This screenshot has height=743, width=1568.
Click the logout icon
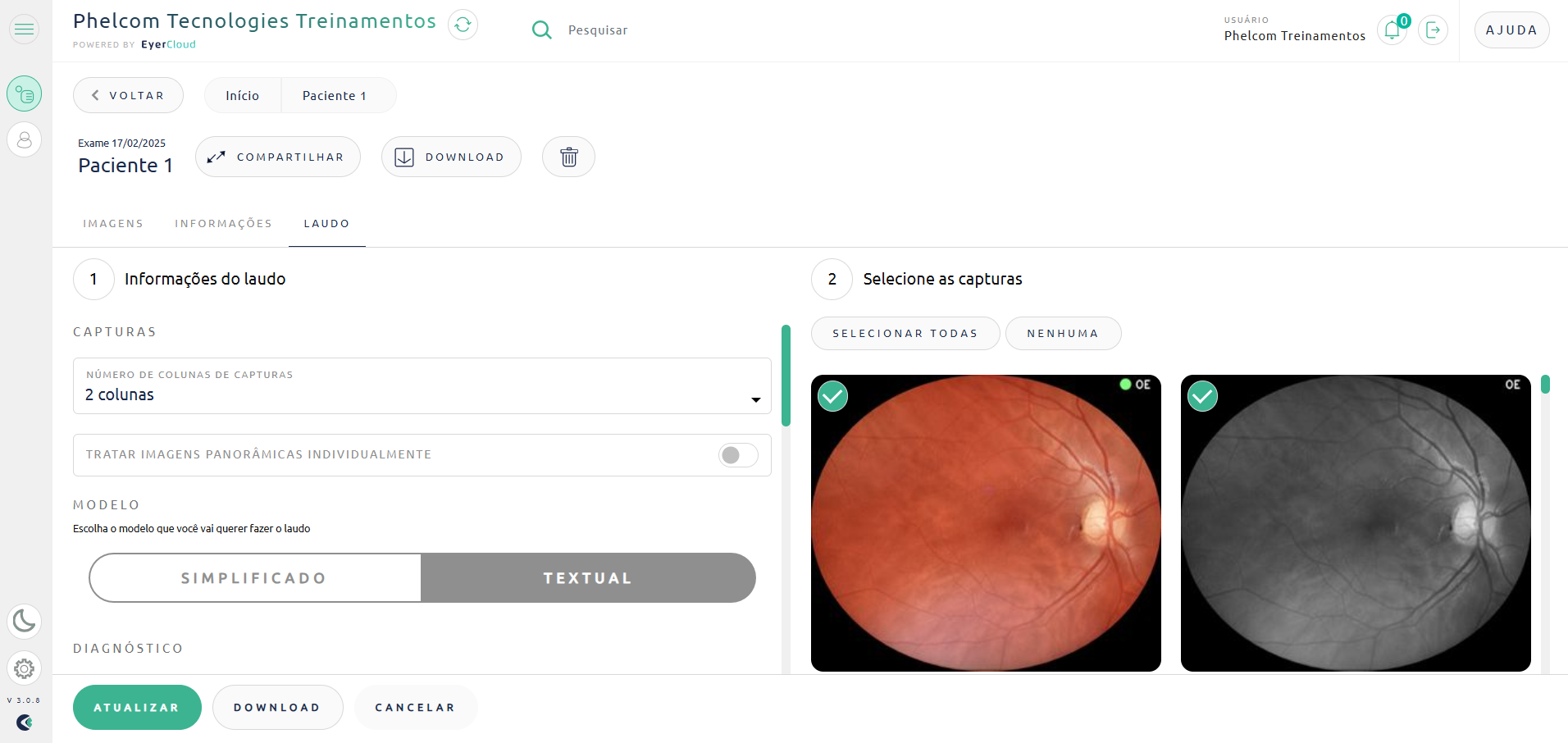click(x=1433, y=30)
